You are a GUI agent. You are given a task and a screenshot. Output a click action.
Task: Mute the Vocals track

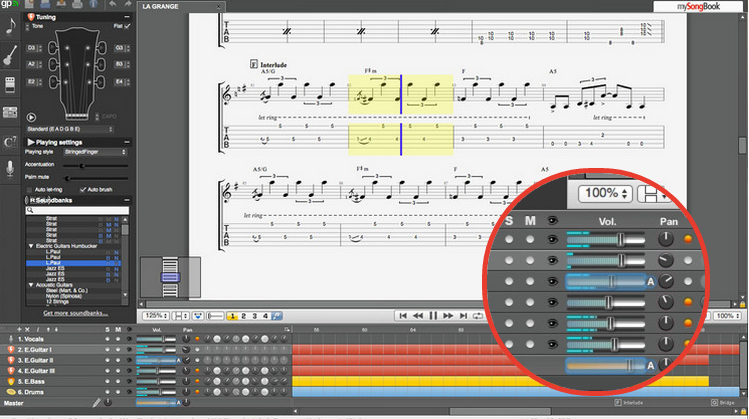coord(117,338)
